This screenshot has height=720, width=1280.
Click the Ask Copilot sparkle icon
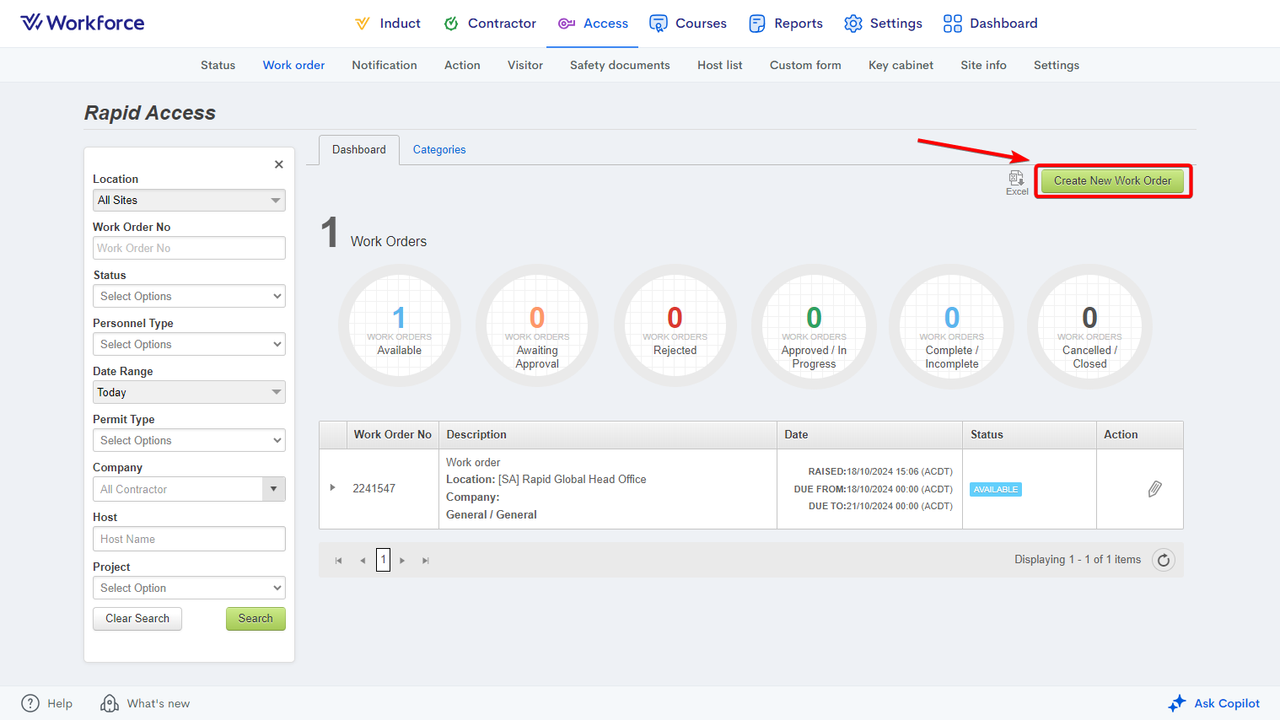[1177, 703]
